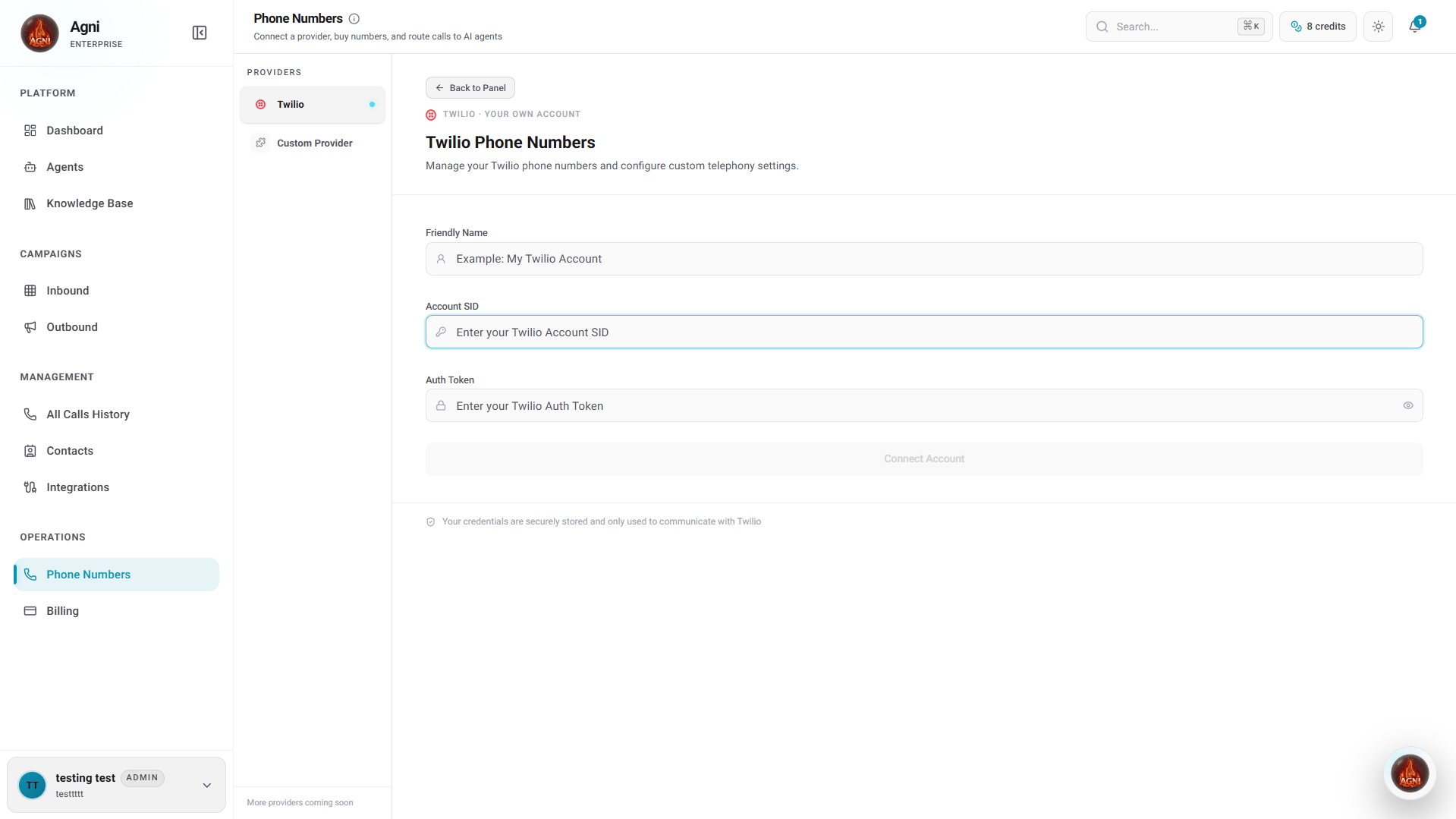Click the ⌘K shortcut badge in search
1456x819 pixels.
1251,27
